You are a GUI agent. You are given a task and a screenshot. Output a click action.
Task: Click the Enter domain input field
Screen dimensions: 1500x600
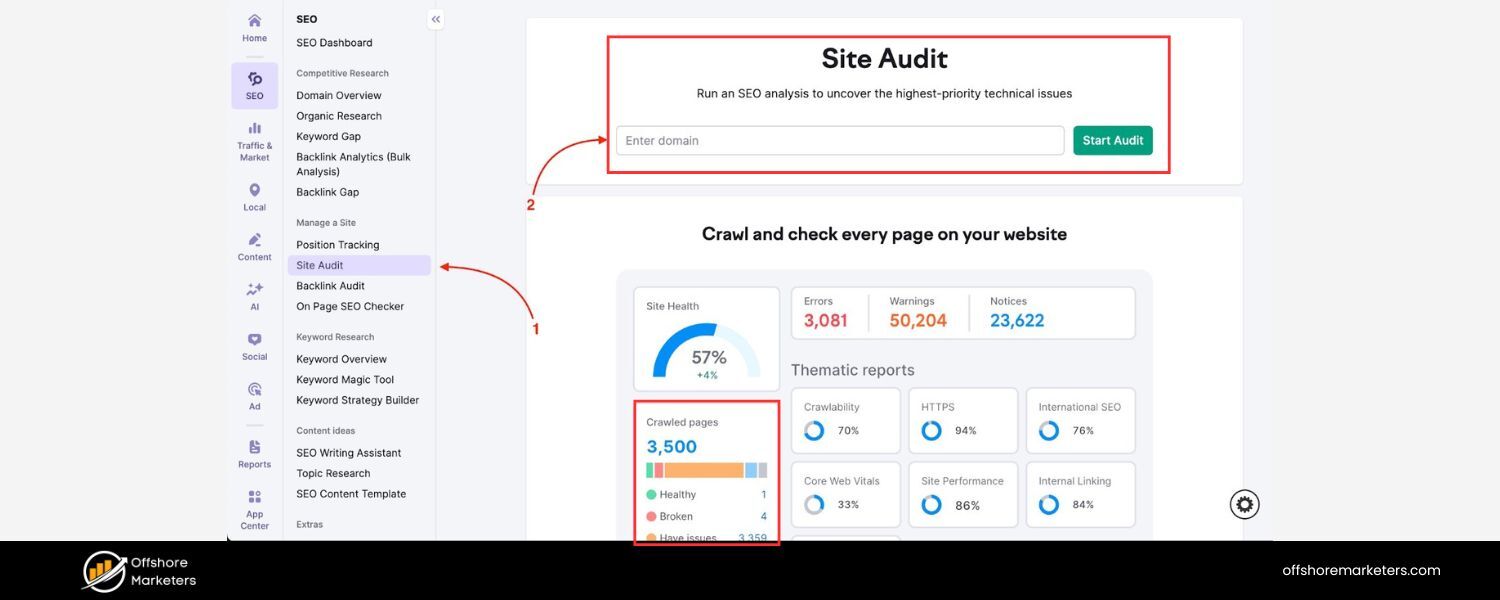[x=838, y=140]
